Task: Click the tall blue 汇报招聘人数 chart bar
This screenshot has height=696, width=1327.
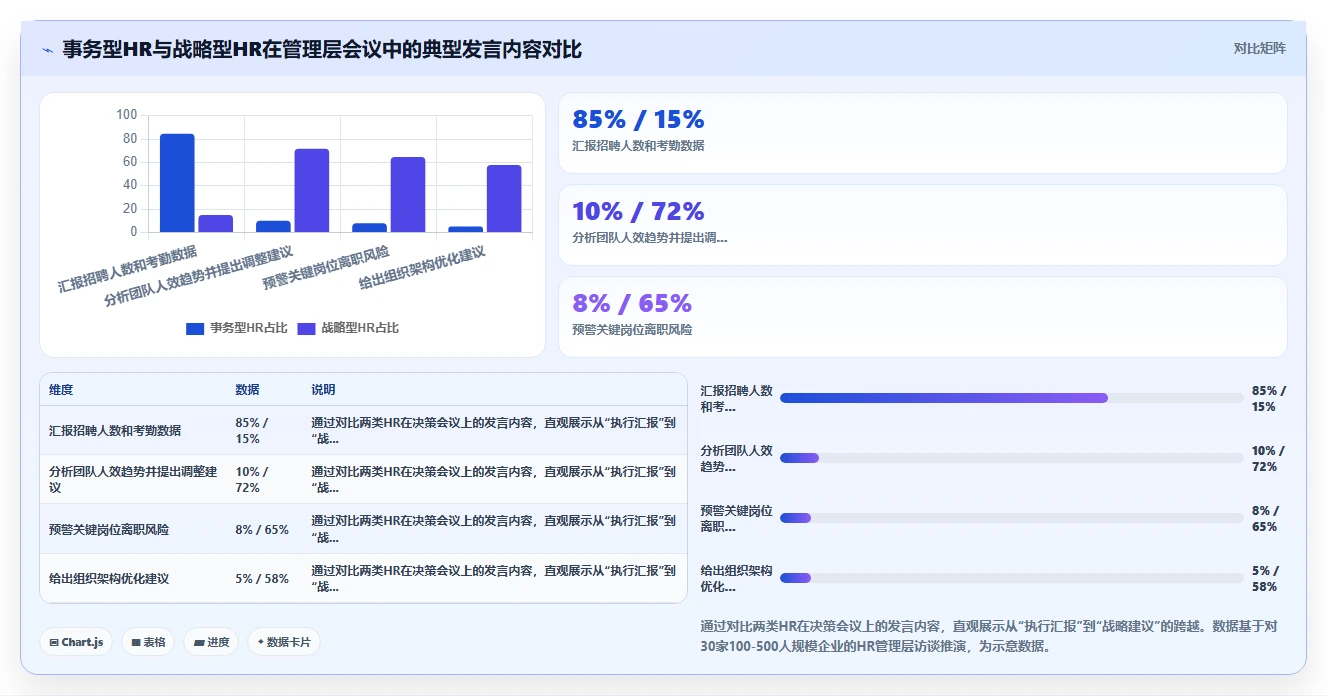Action: (177, 183)
